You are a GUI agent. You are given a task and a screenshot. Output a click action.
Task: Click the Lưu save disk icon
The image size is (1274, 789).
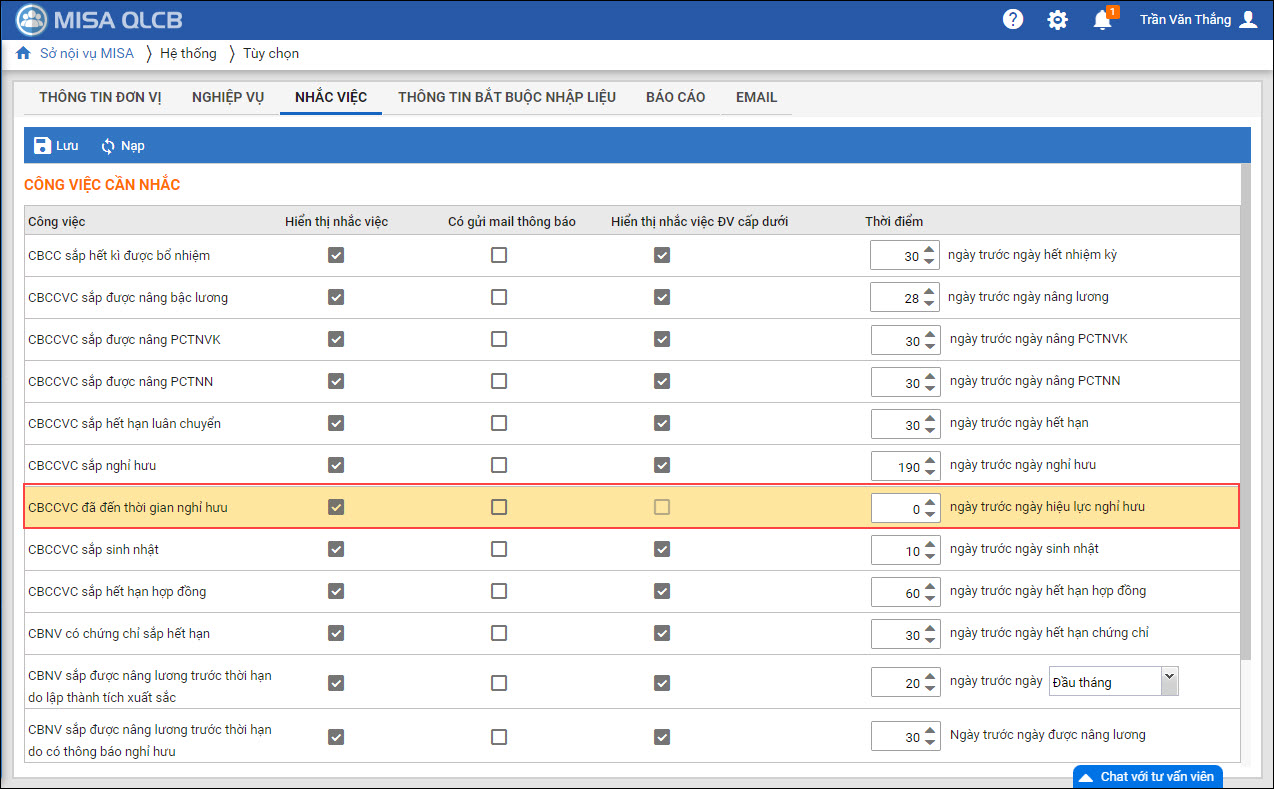tap(42, 146)
